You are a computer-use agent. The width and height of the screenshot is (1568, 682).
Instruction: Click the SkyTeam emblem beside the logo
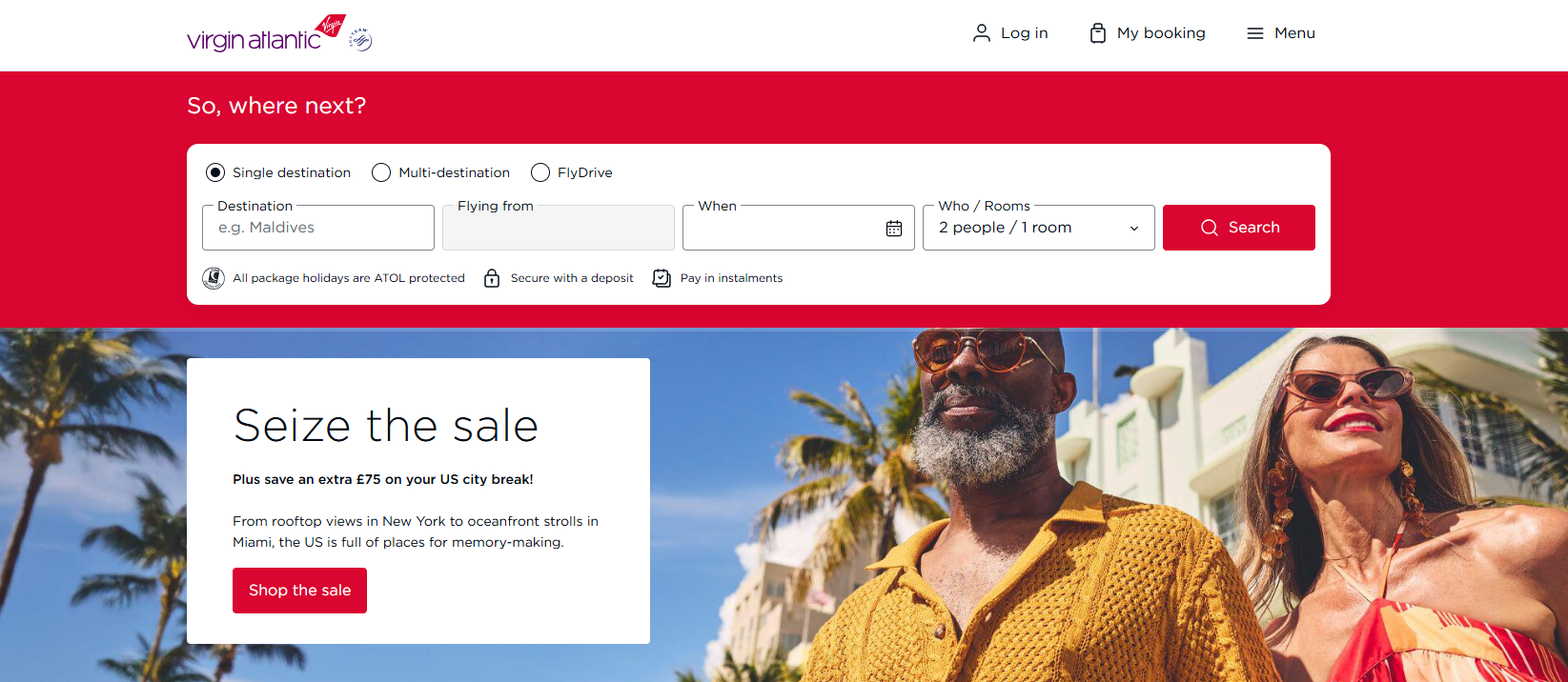click(x=360, y=40)
